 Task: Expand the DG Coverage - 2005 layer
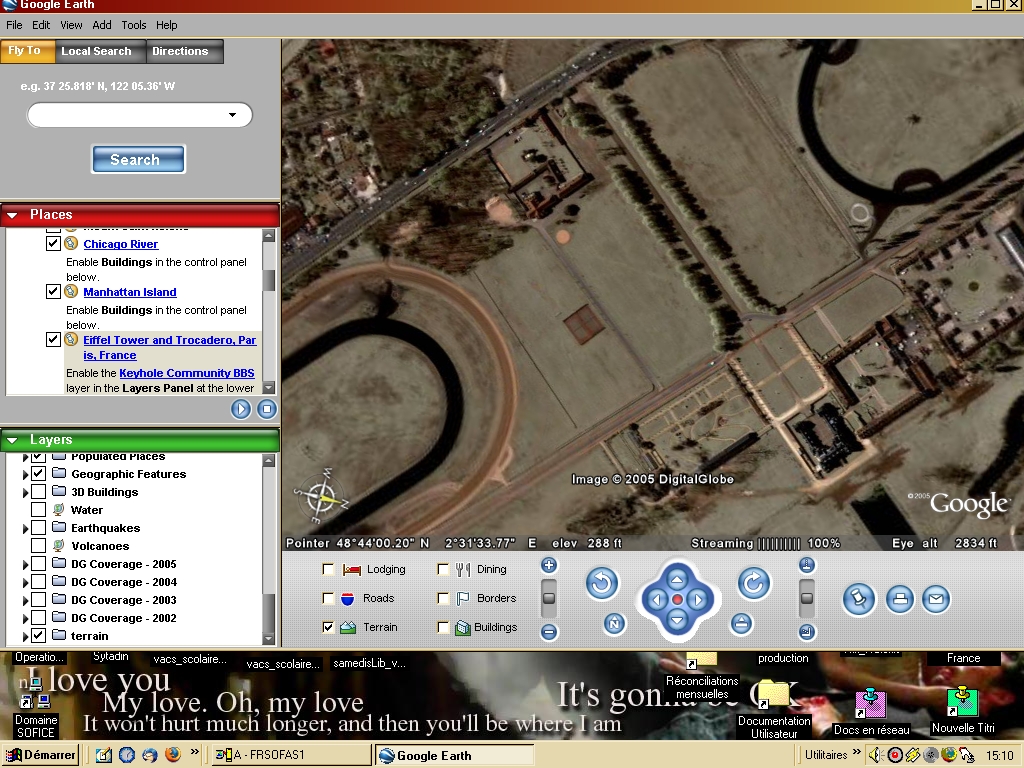tap(25, 564)
